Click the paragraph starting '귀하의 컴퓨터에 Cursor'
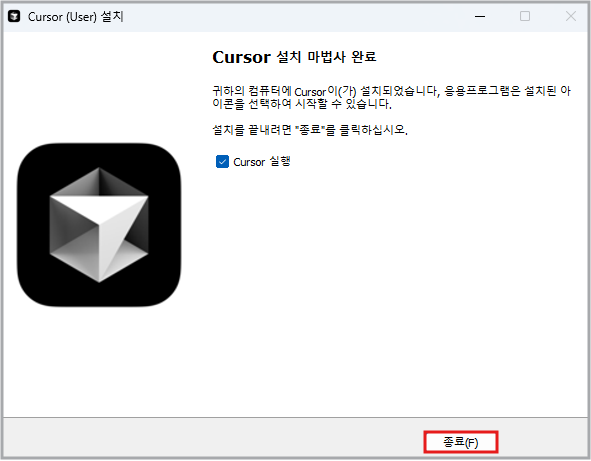 (x=391, y=97)
